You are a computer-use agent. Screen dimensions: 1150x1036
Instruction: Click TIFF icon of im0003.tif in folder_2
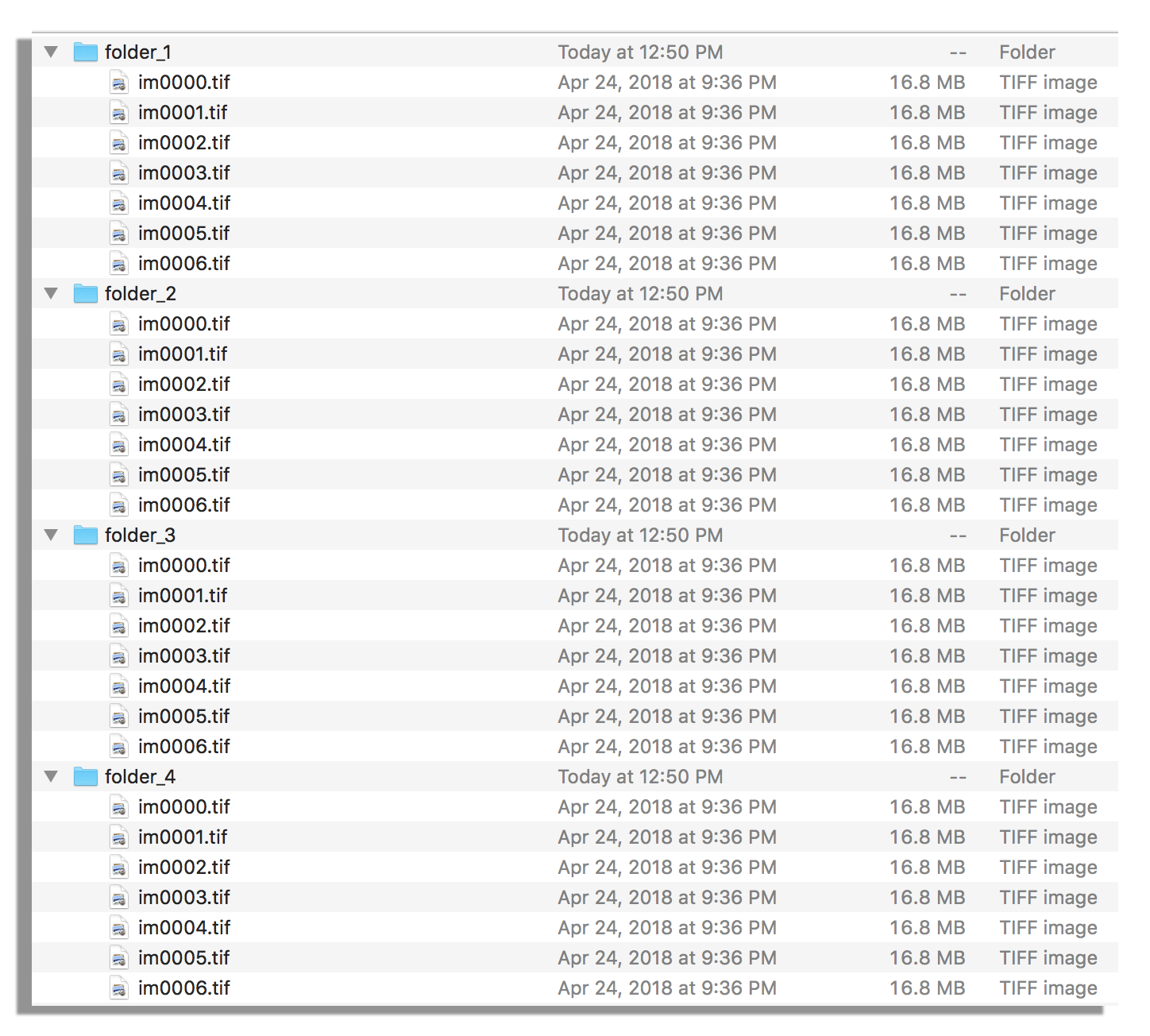(x=119, y=415)
